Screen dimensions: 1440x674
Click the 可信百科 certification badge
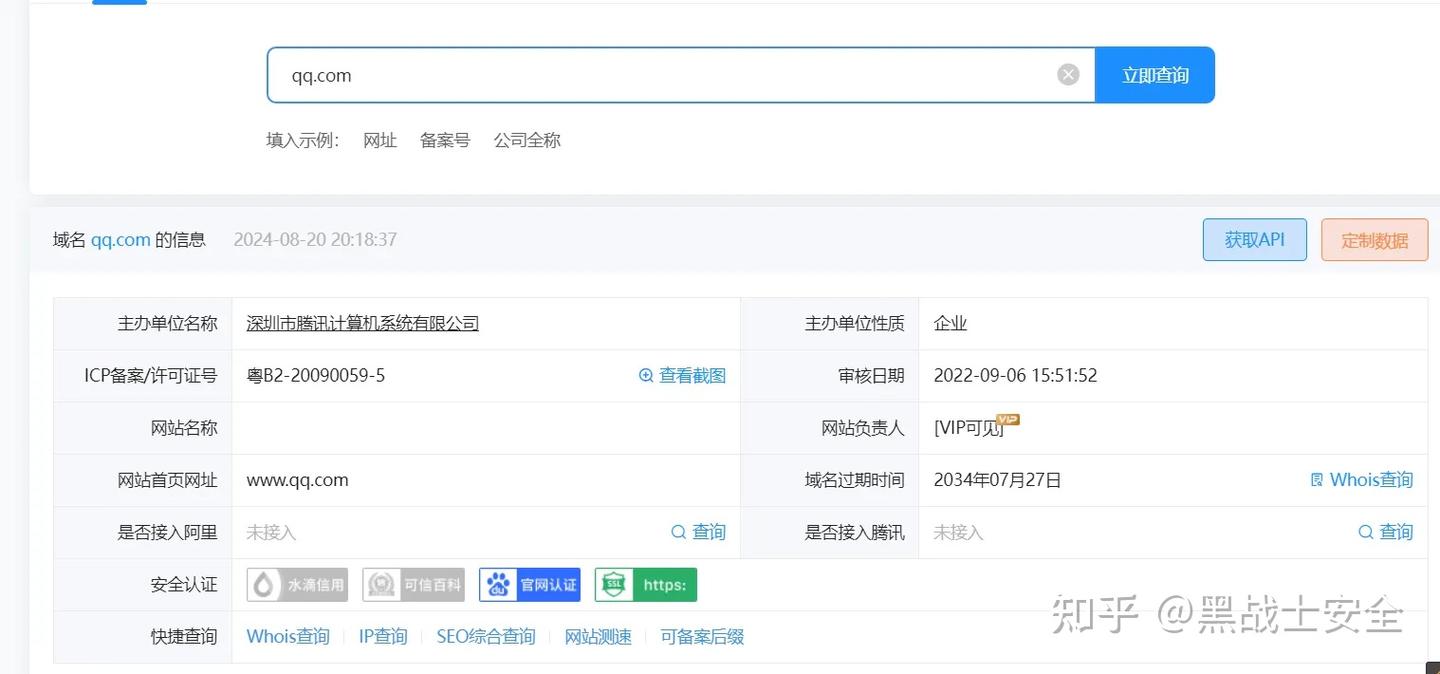[x=413, y=585]
